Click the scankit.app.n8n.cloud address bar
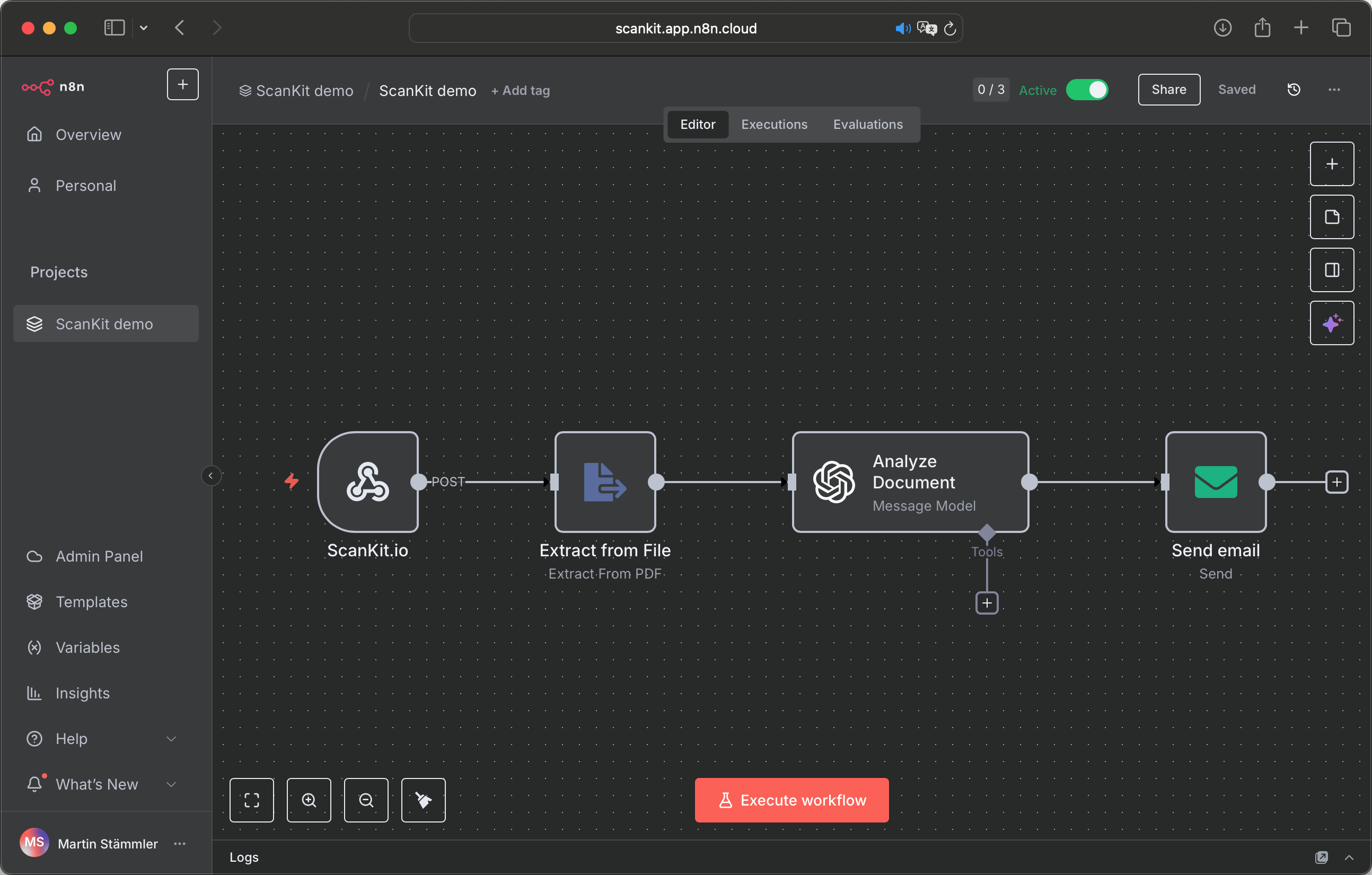1372x875 pixels. pos(685,28)
